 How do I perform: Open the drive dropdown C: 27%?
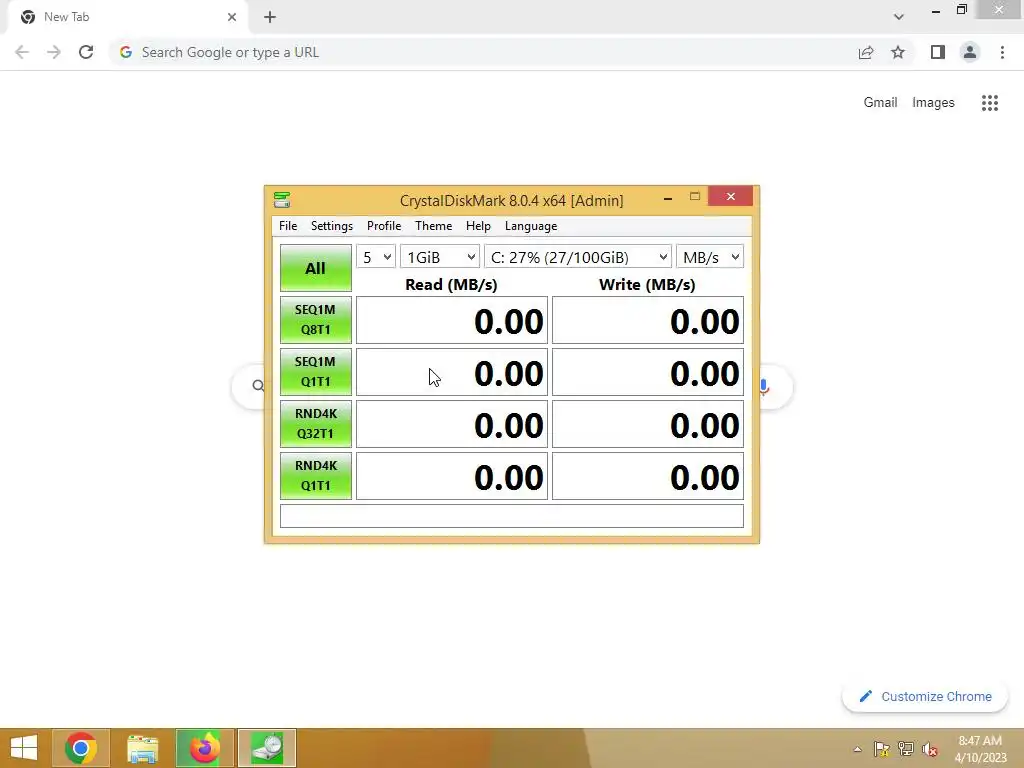[x=578, y=257]
